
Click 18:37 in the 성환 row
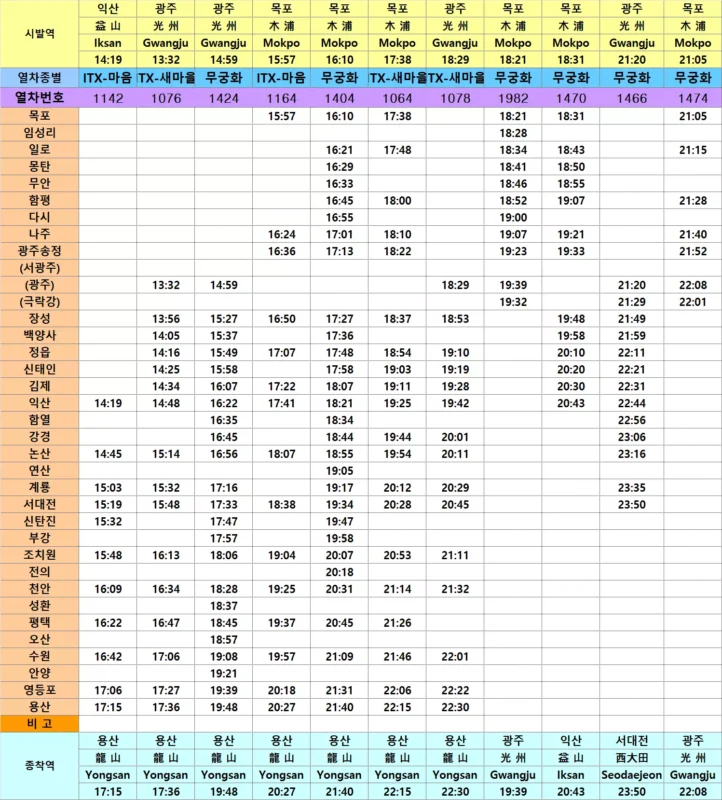(x=223, y=606)
